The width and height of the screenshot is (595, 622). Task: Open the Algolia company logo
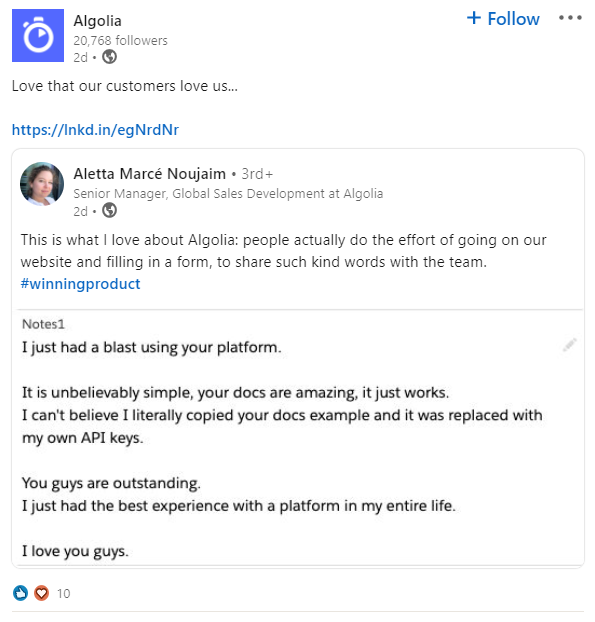pos(38,35)
